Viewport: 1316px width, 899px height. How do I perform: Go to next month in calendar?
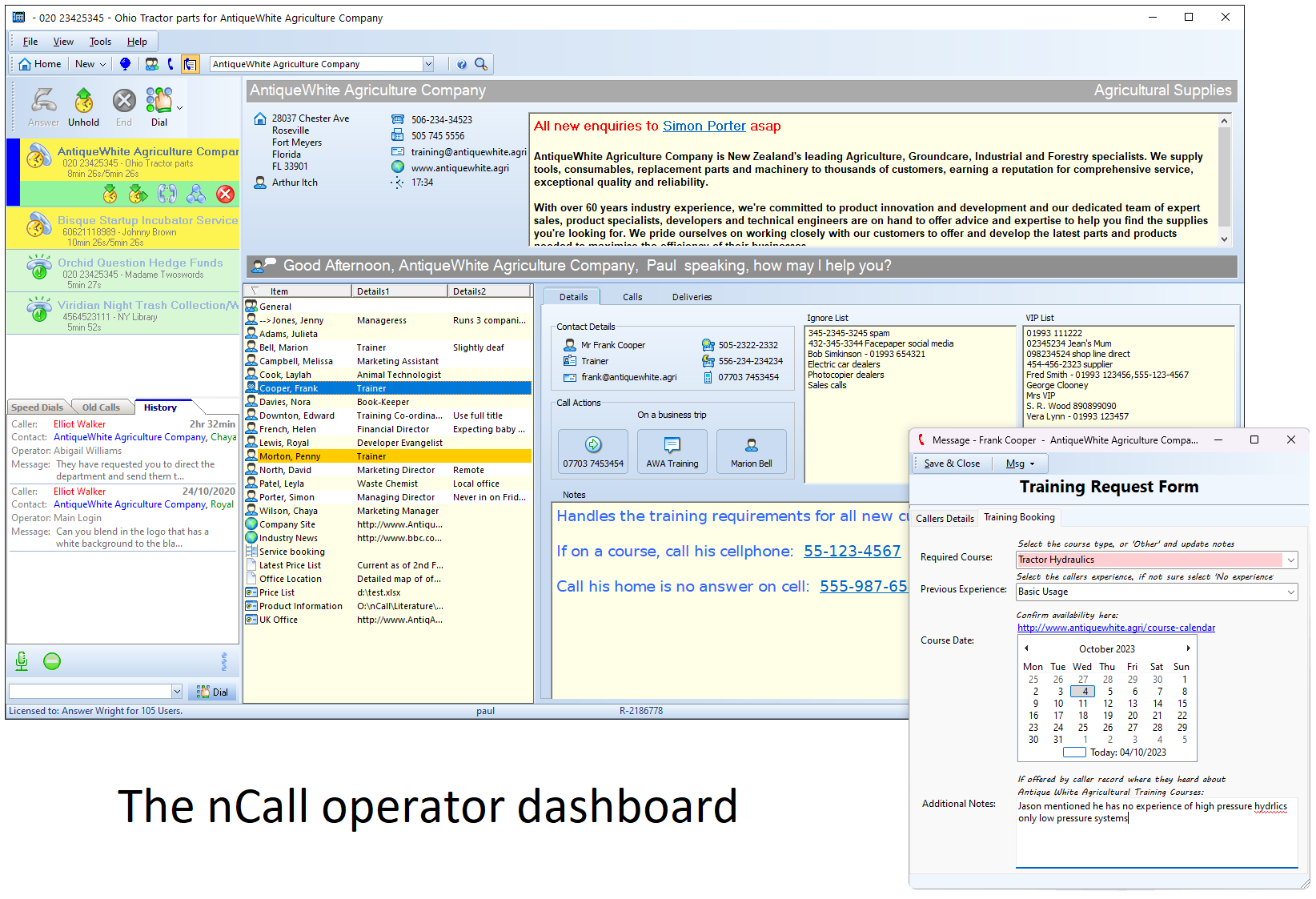1188,648
